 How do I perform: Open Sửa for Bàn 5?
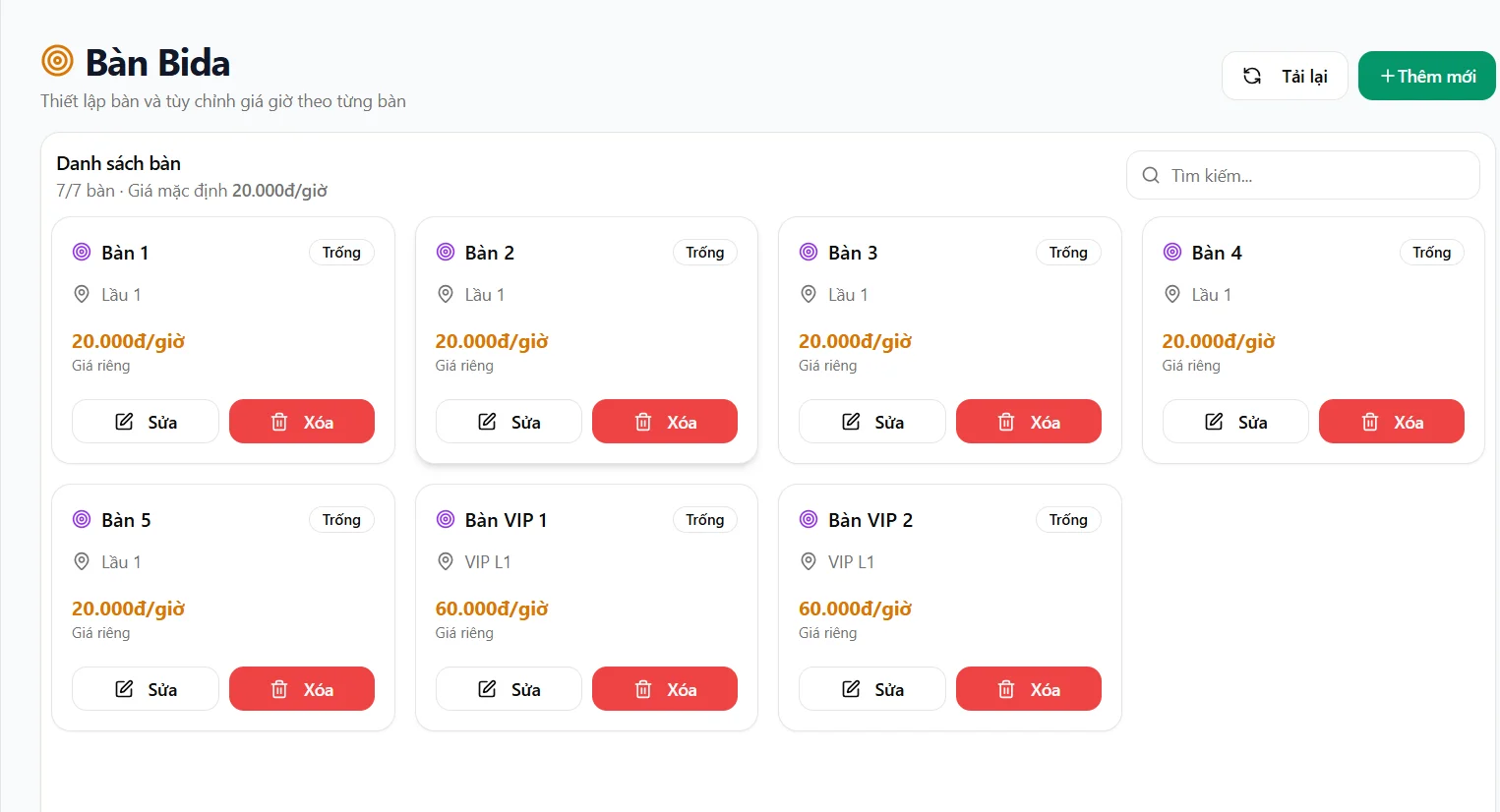point(146,689)
